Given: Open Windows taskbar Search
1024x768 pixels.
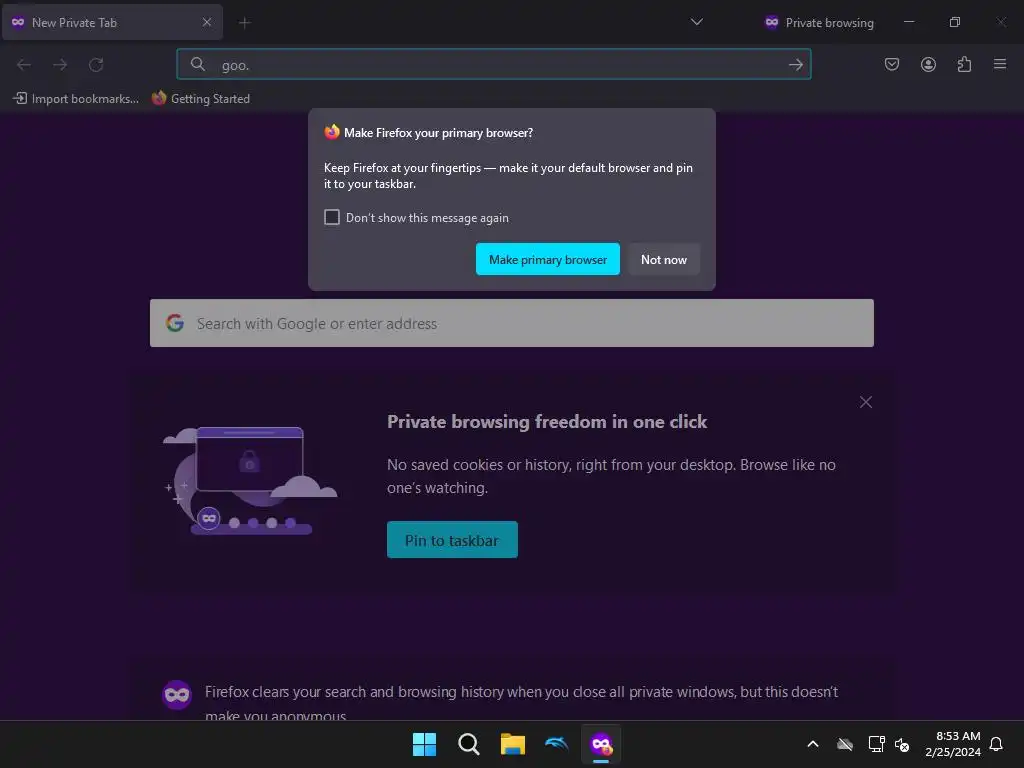Looking at the screenshot, I should pyautogui.click(x=468, y=744).
